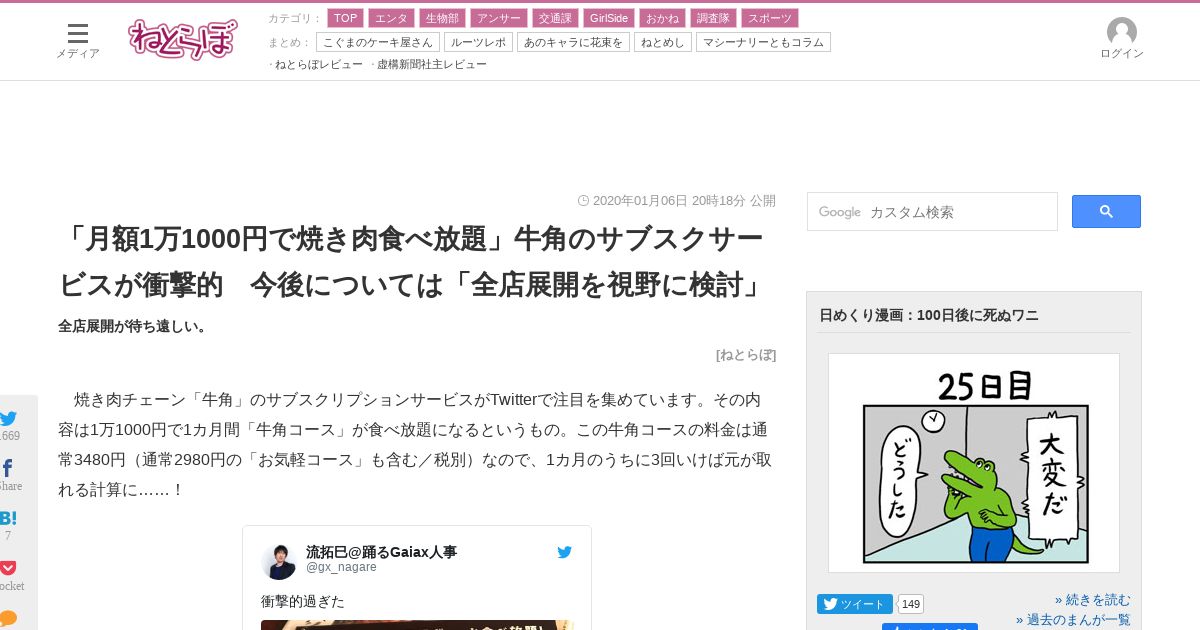Click the @gx_nagare handle
The image size is (1200, 630).
(341, 567)
